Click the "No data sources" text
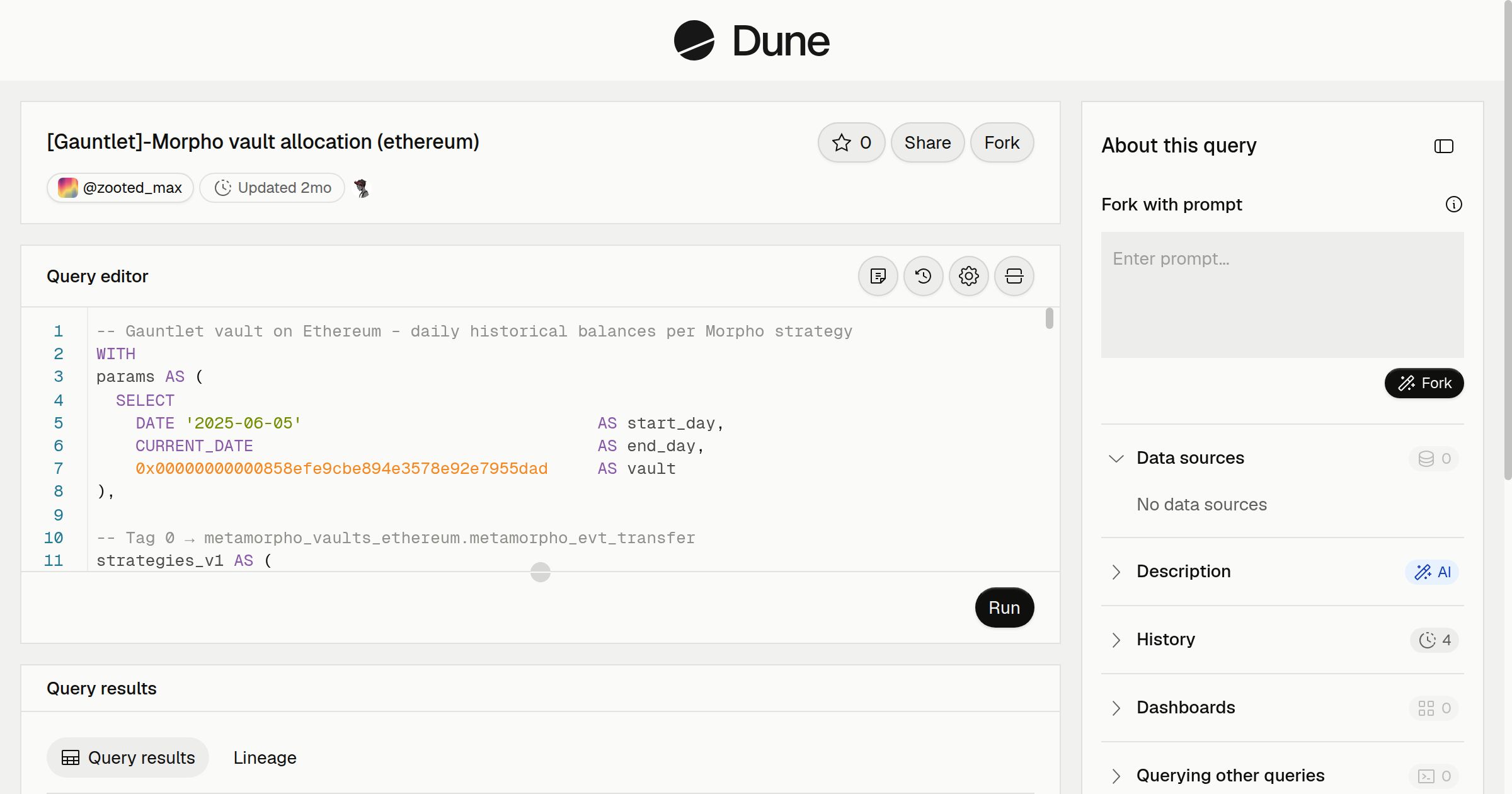This screenshot has width=1512, height=794. click(1201, 505)
